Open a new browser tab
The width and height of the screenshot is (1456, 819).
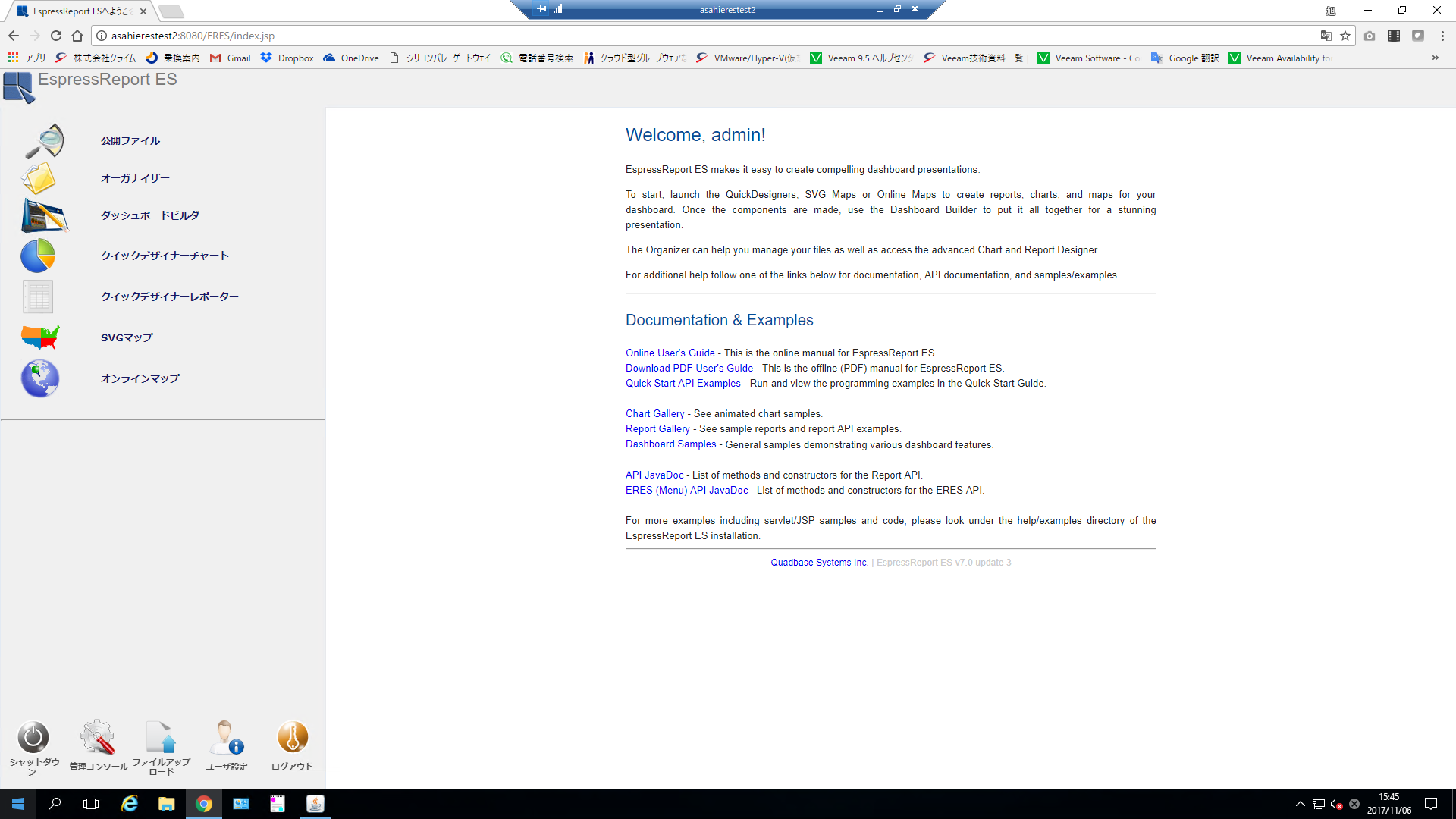[171, 11]
